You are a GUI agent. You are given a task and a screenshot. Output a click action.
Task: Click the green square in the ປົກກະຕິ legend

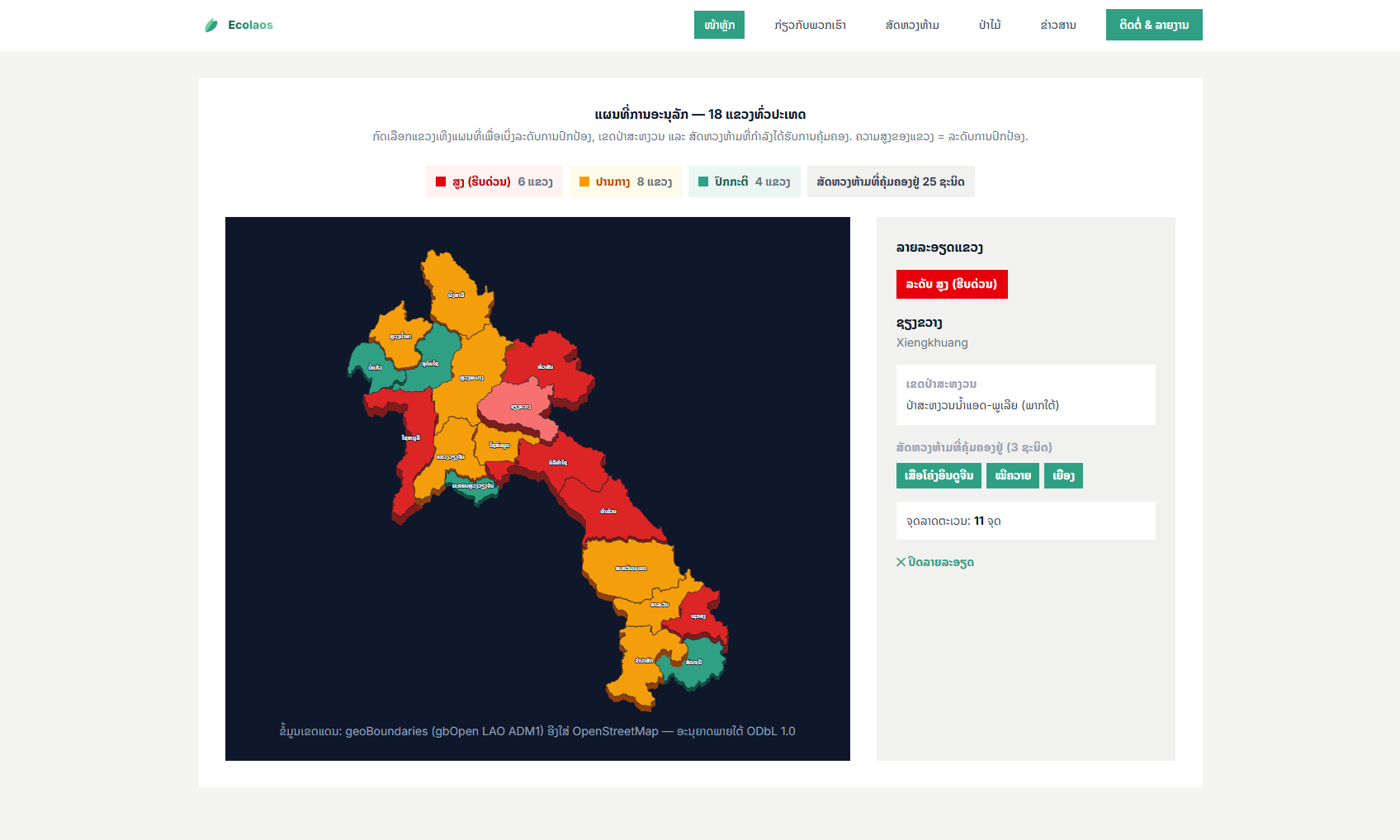click(703, 182)
